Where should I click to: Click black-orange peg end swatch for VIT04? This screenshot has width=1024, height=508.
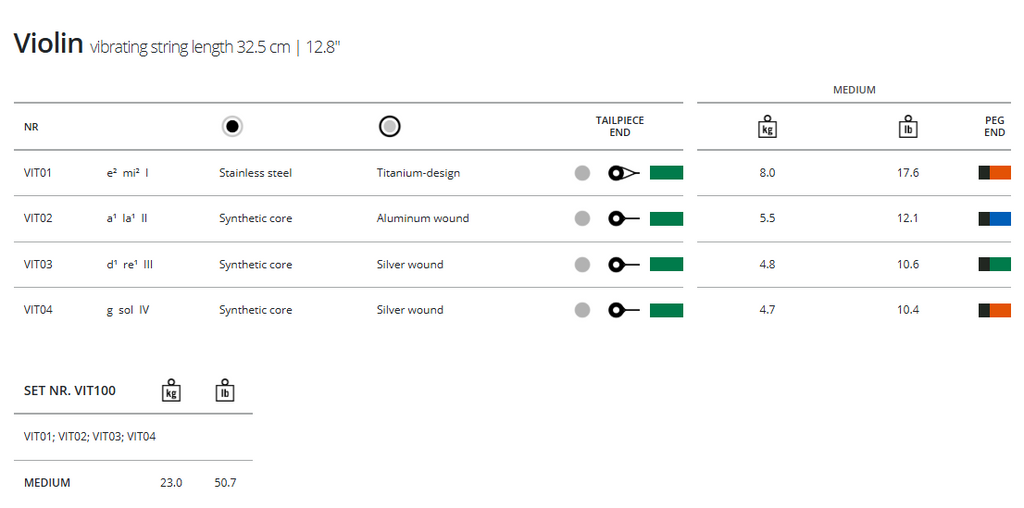coord(995,310)
